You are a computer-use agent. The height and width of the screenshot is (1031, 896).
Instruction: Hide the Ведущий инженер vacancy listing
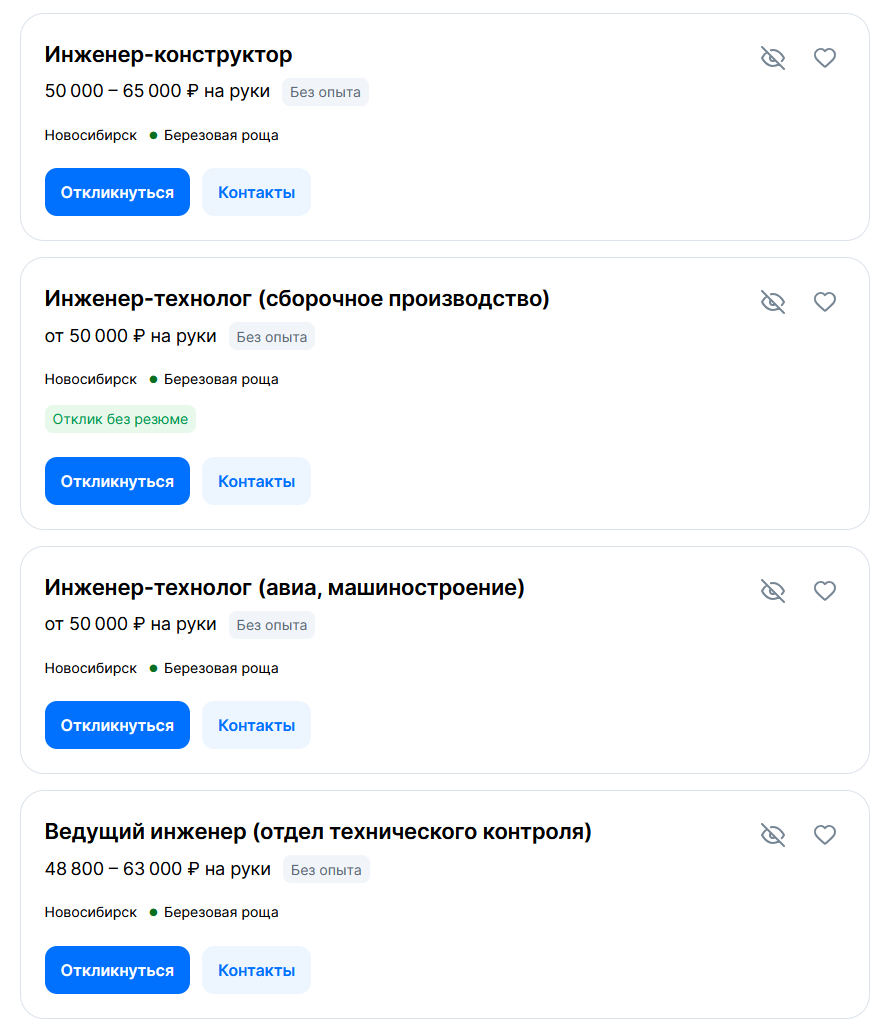pyautogui.click(x=773, y=835)
